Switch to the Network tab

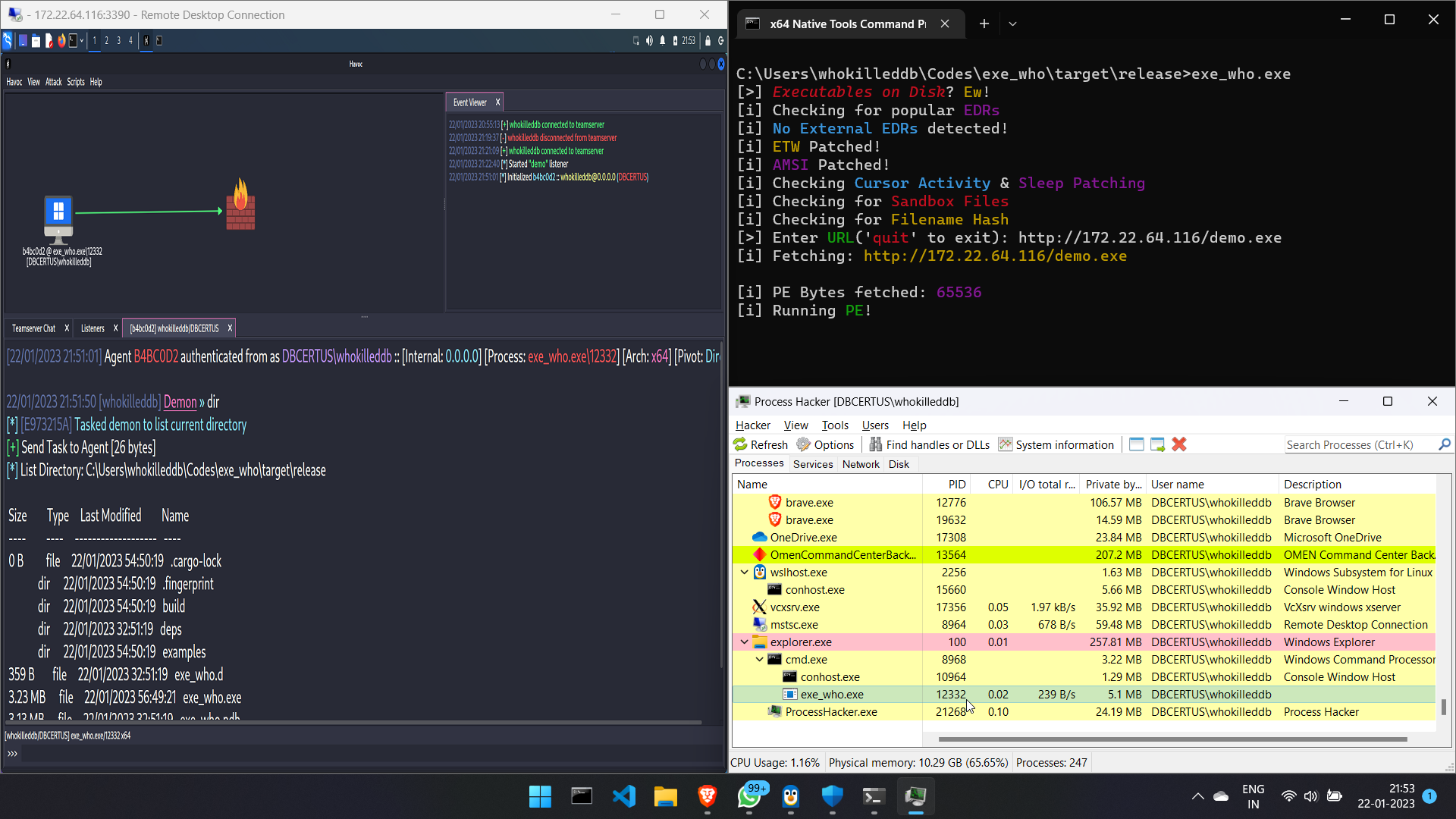[x=861, y=464]
